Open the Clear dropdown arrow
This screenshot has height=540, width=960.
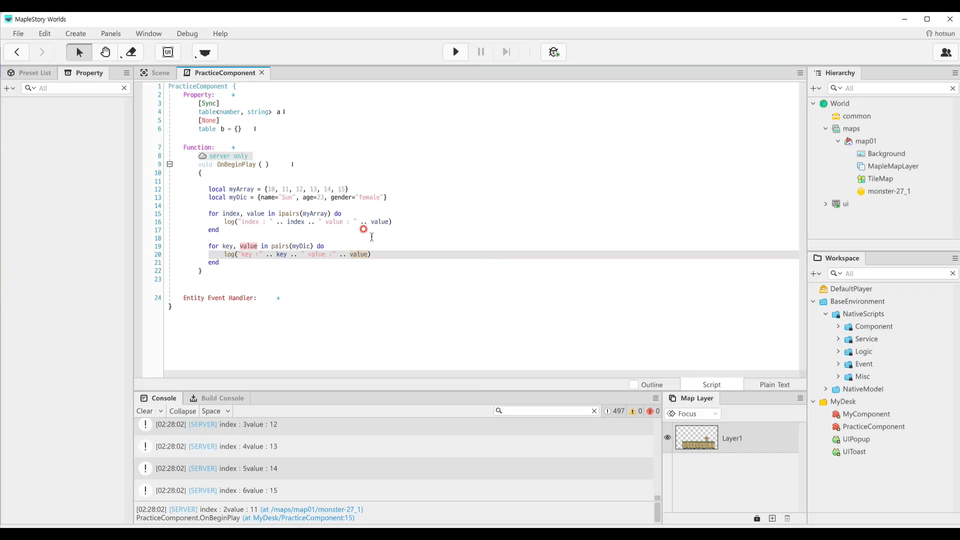click(160, 411)
